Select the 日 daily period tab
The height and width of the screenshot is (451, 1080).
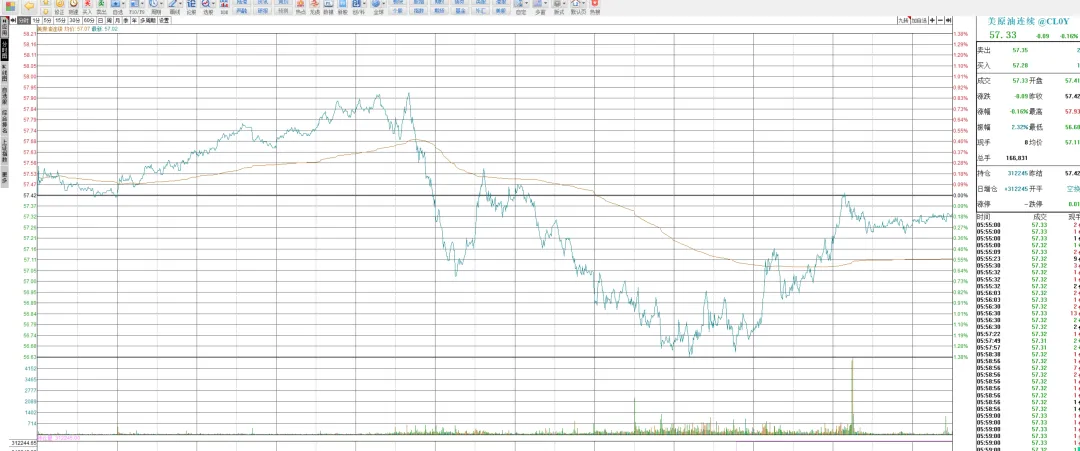102,20
